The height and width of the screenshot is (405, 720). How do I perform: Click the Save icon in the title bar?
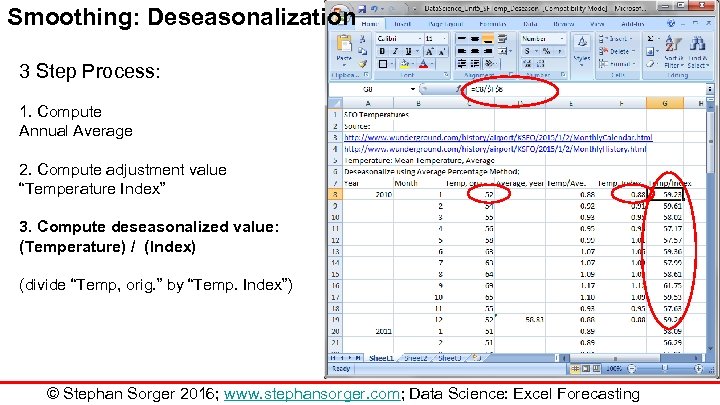click(x=362, y=9)
